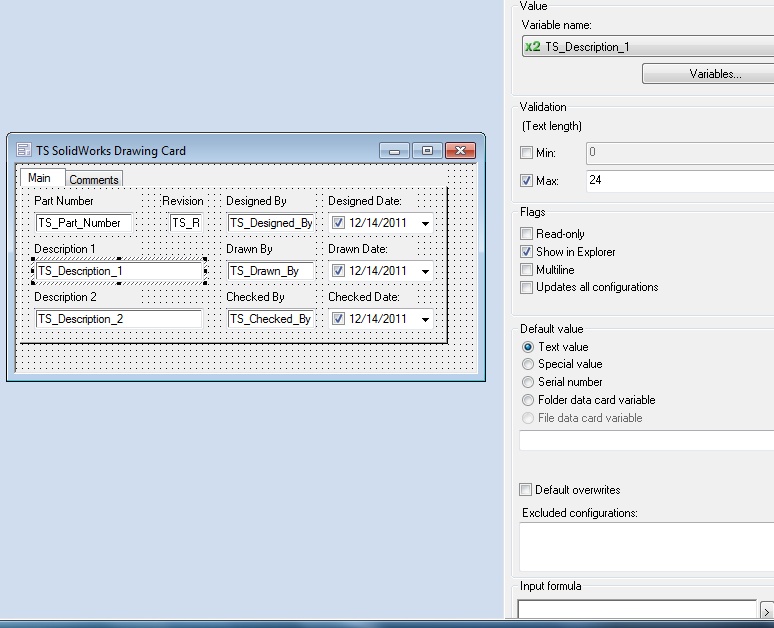
Task: Check Updates all configurations
Action: coord(527,287)
